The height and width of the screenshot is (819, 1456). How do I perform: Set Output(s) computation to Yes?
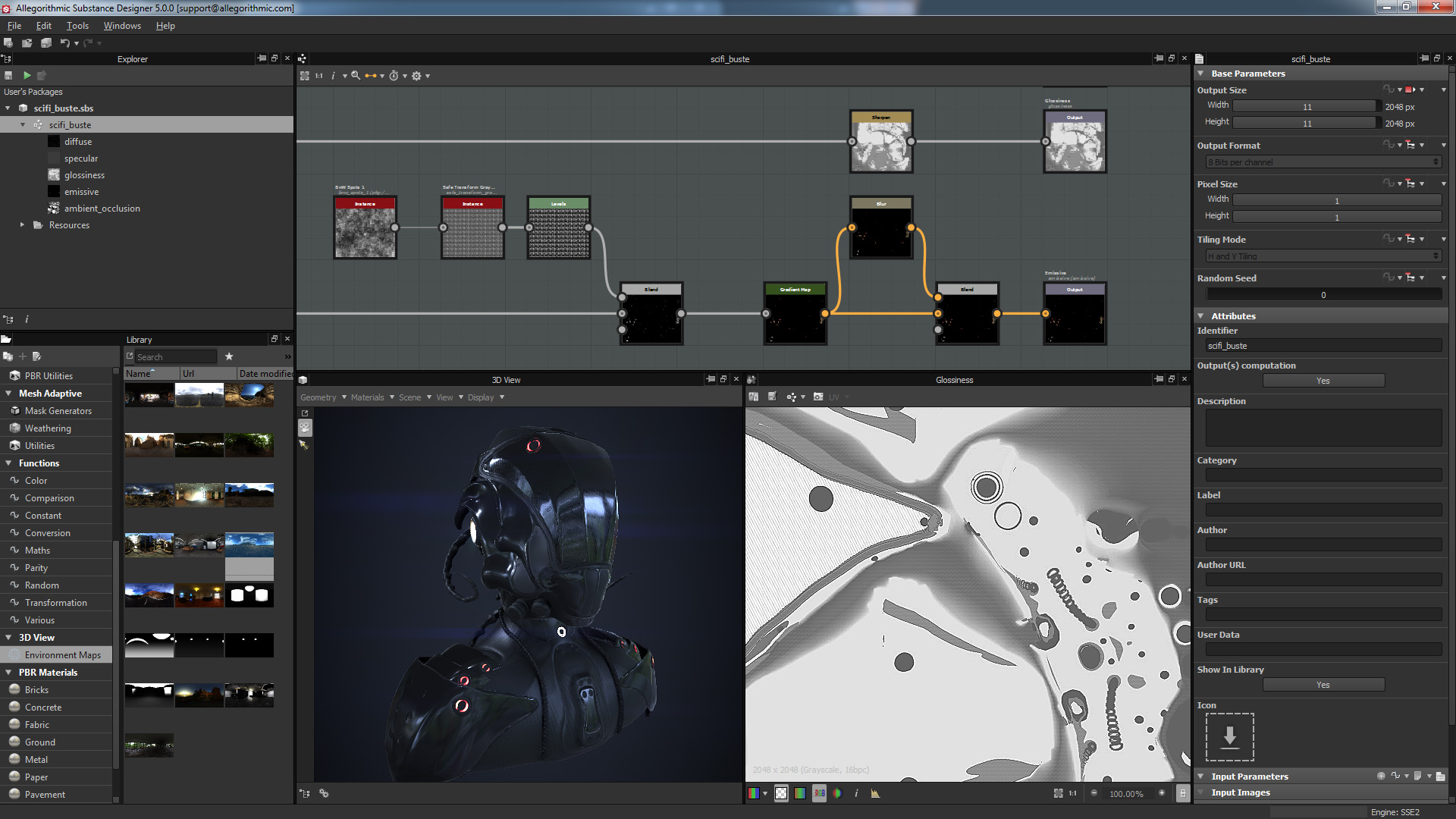click(1323, 380)
